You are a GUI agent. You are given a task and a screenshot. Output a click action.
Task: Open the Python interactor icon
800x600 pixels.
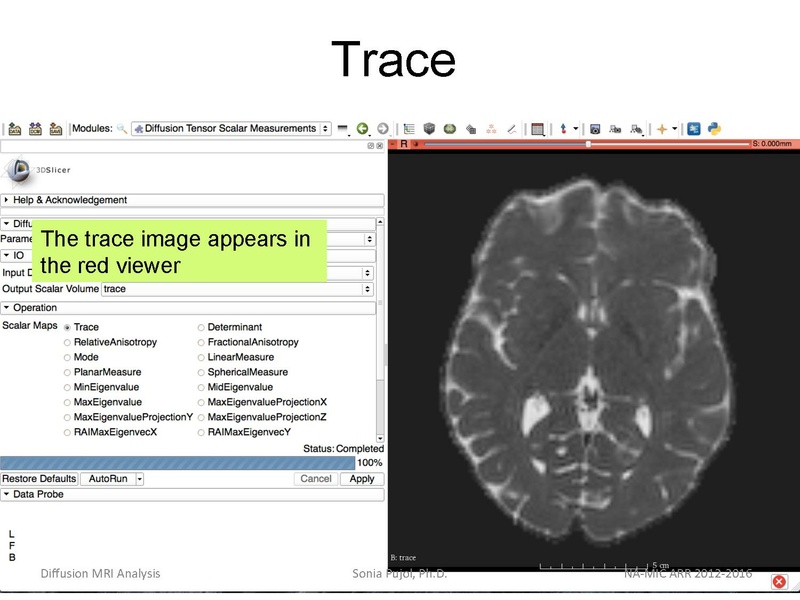click(x=715, y=129)
